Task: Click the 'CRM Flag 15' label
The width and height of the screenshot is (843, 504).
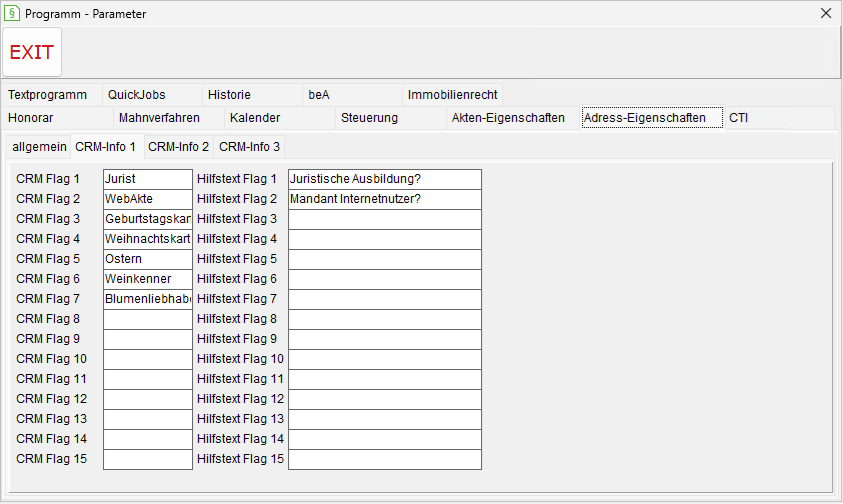Action: point(52,459)
